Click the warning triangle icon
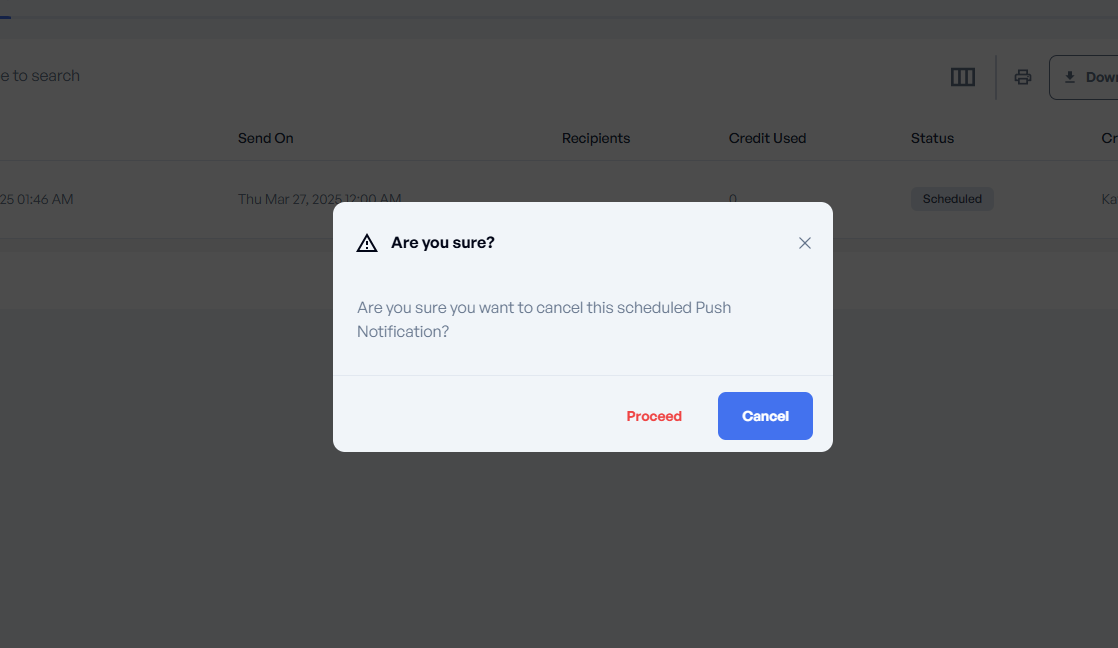The width and height of the screenshot is (1118, 648). [x=367, y=243]
